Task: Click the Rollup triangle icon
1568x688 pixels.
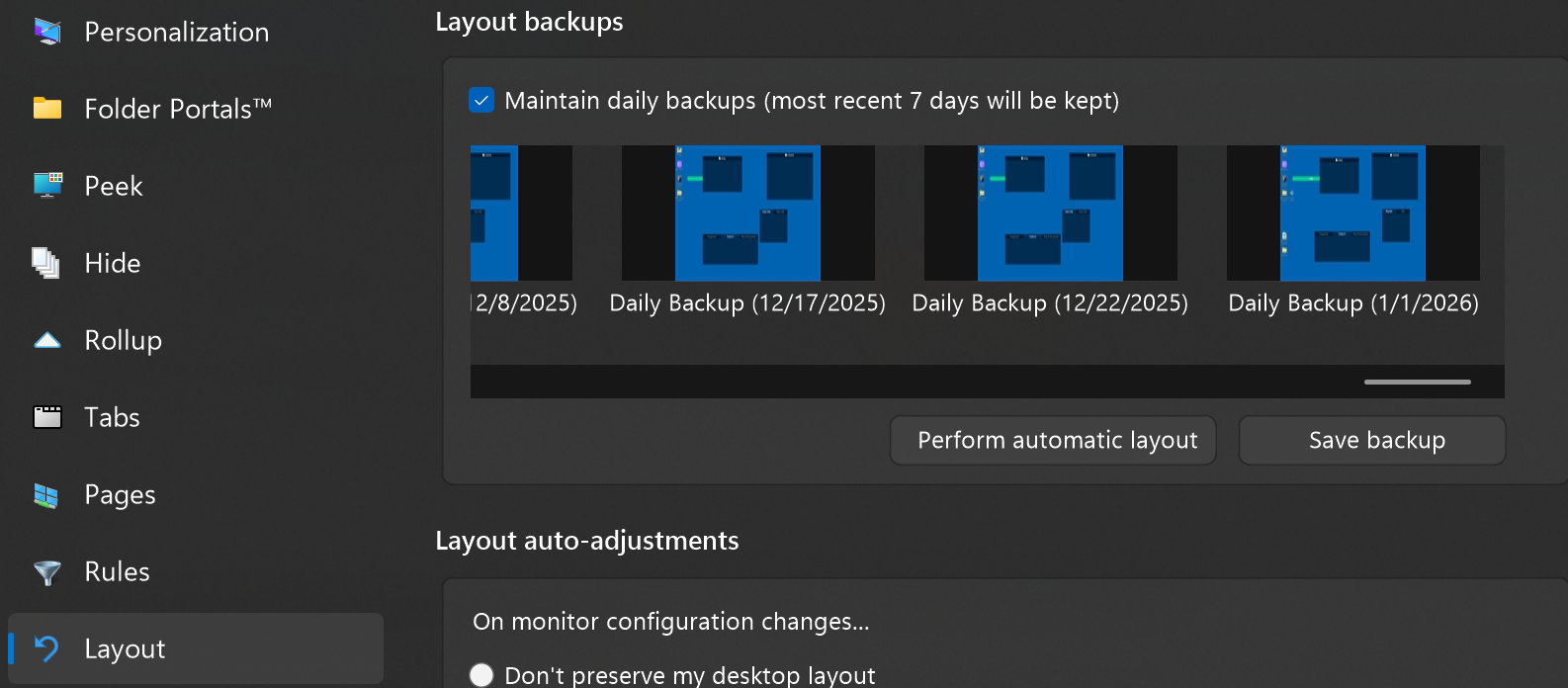Action: point(46,340)
